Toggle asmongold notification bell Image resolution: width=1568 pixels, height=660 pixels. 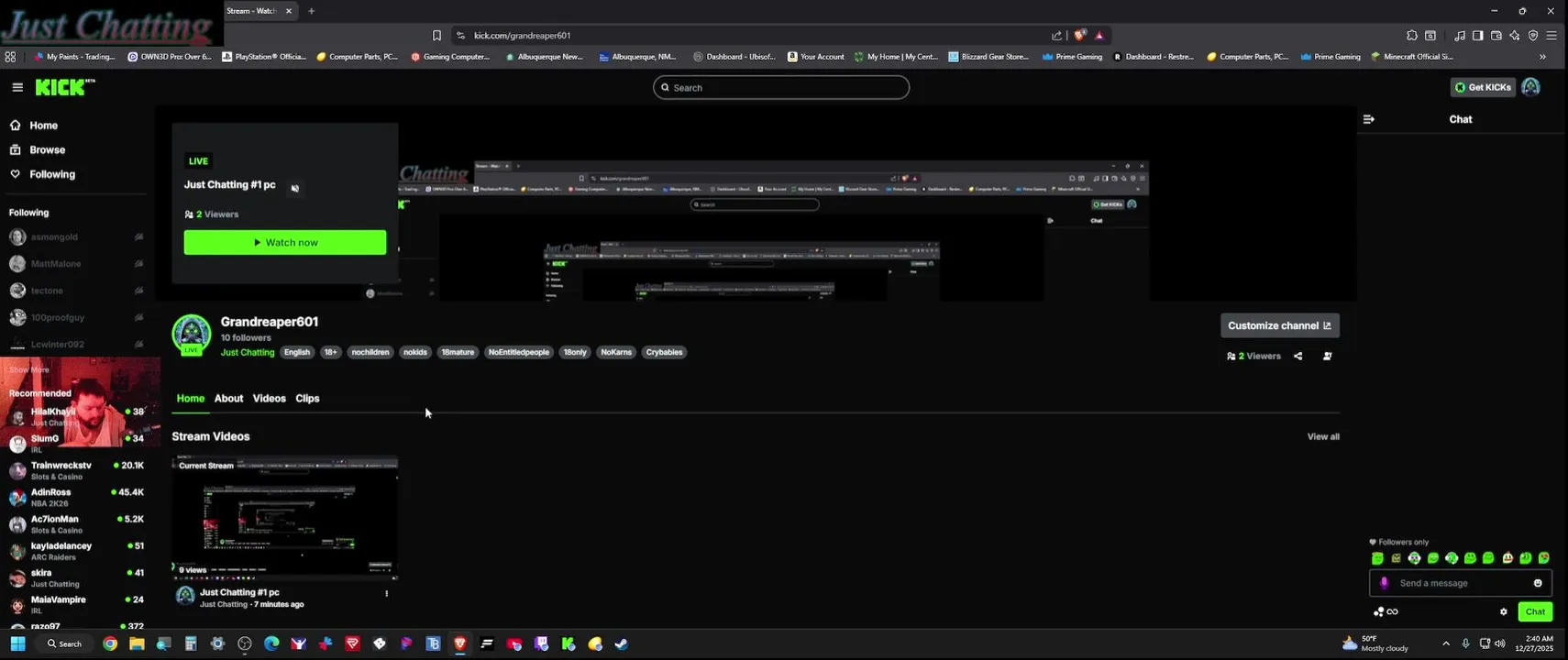pos(138,237)
